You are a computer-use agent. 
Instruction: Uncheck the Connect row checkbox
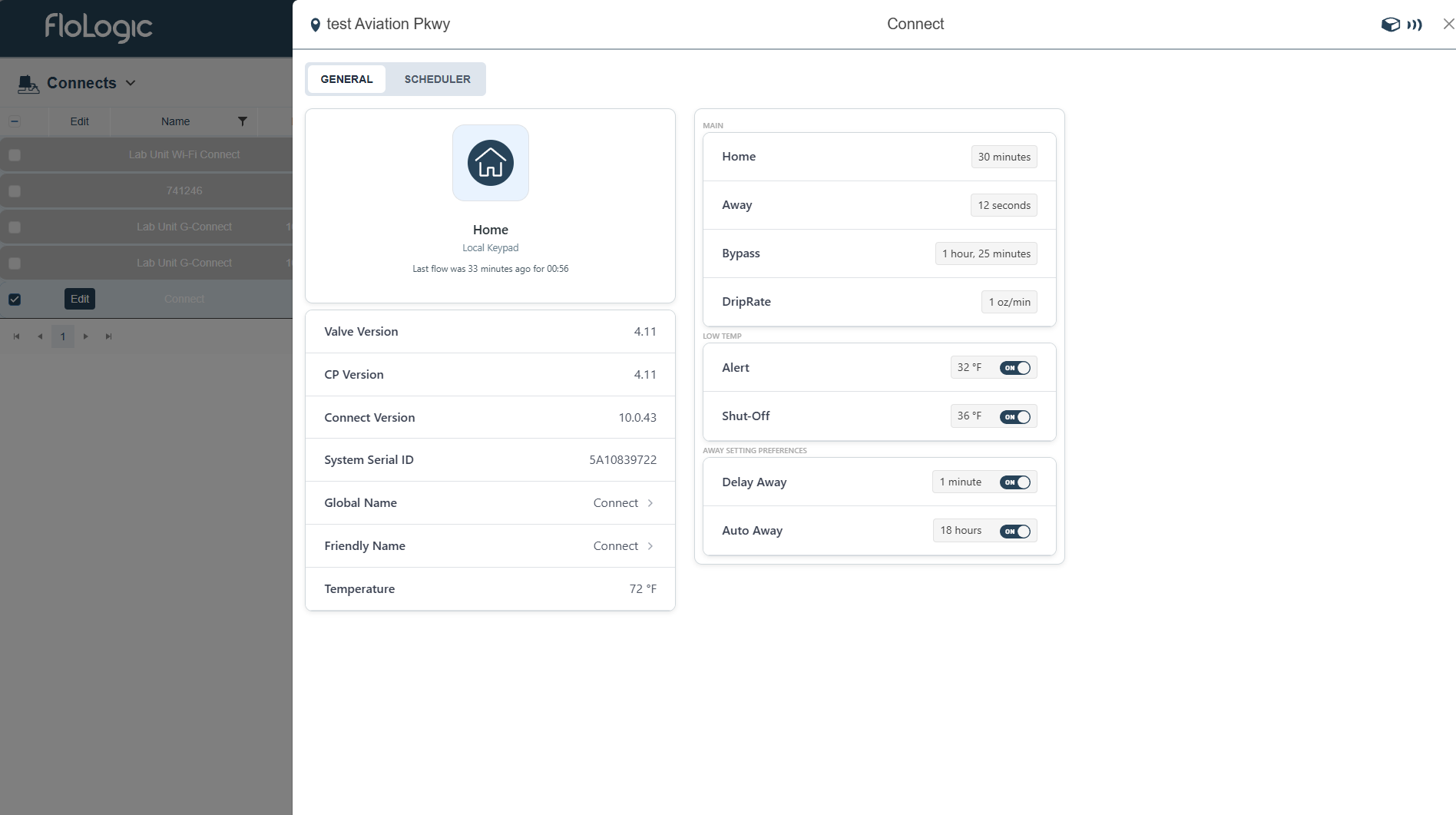(x=15, y=299)
